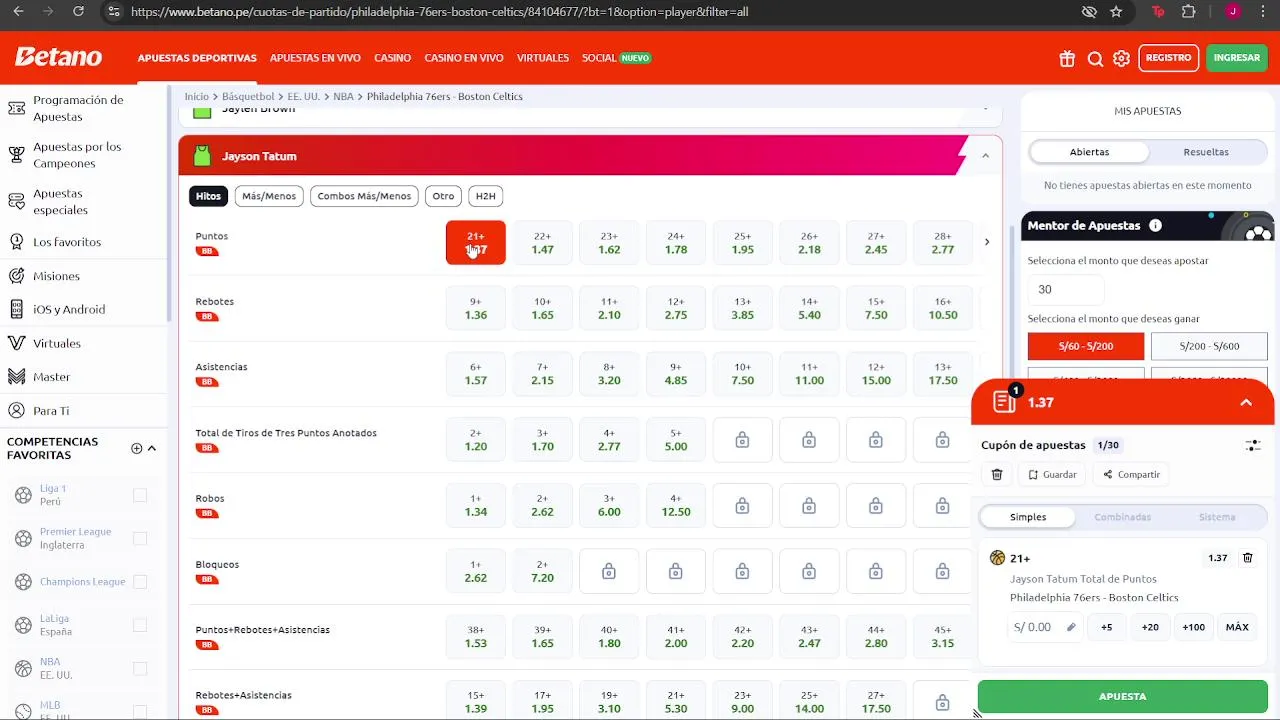Click the Mentor de Apuestas info icon

pos(1155,225)
